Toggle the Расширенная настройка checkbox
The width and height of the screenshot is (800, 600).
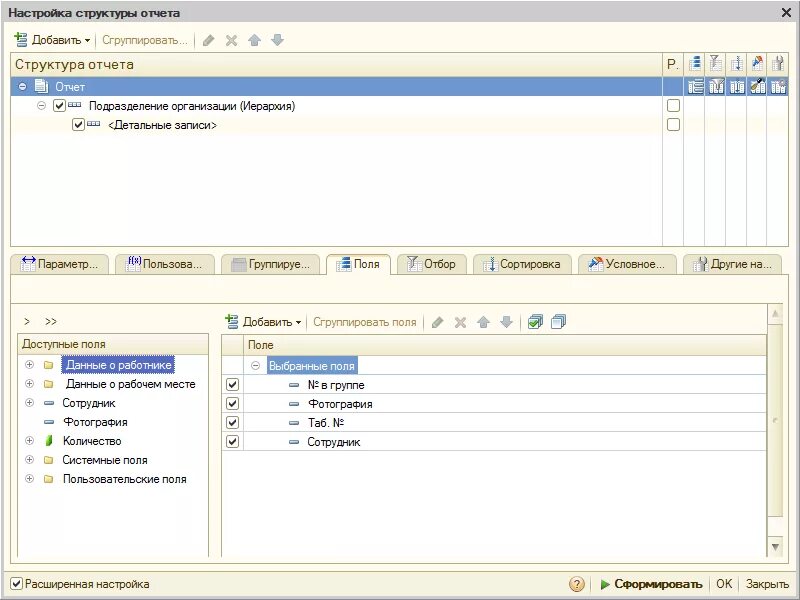click(17, 584)
